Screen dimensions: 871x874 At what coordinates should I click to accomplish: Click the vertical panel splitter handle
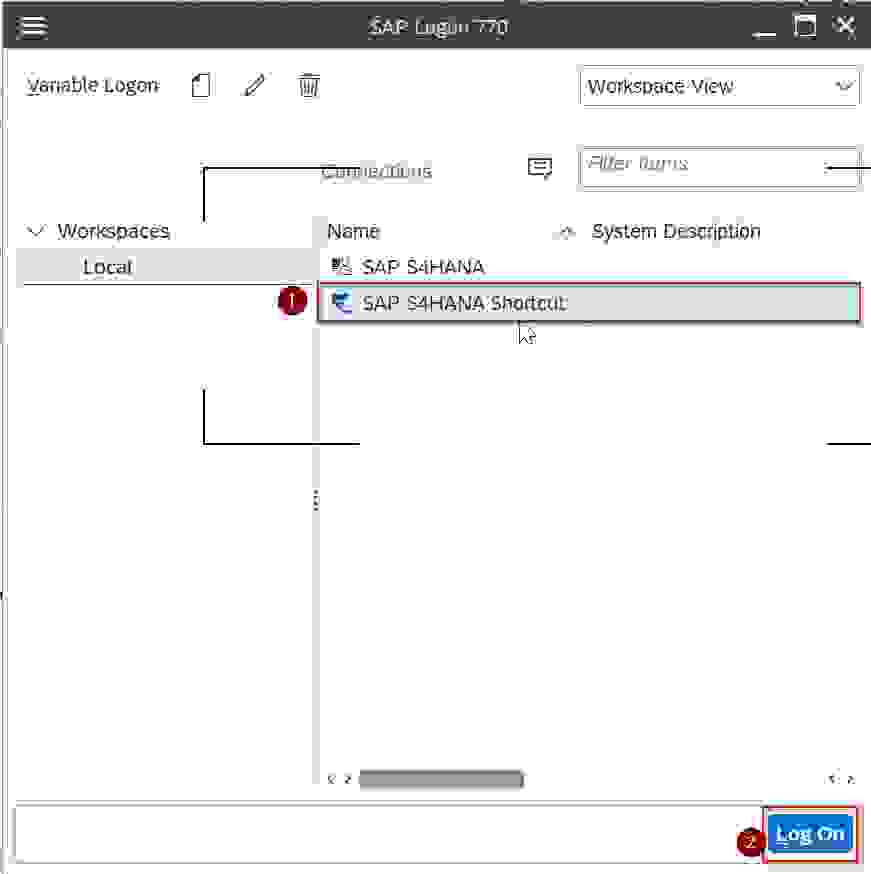pos(316,501)
